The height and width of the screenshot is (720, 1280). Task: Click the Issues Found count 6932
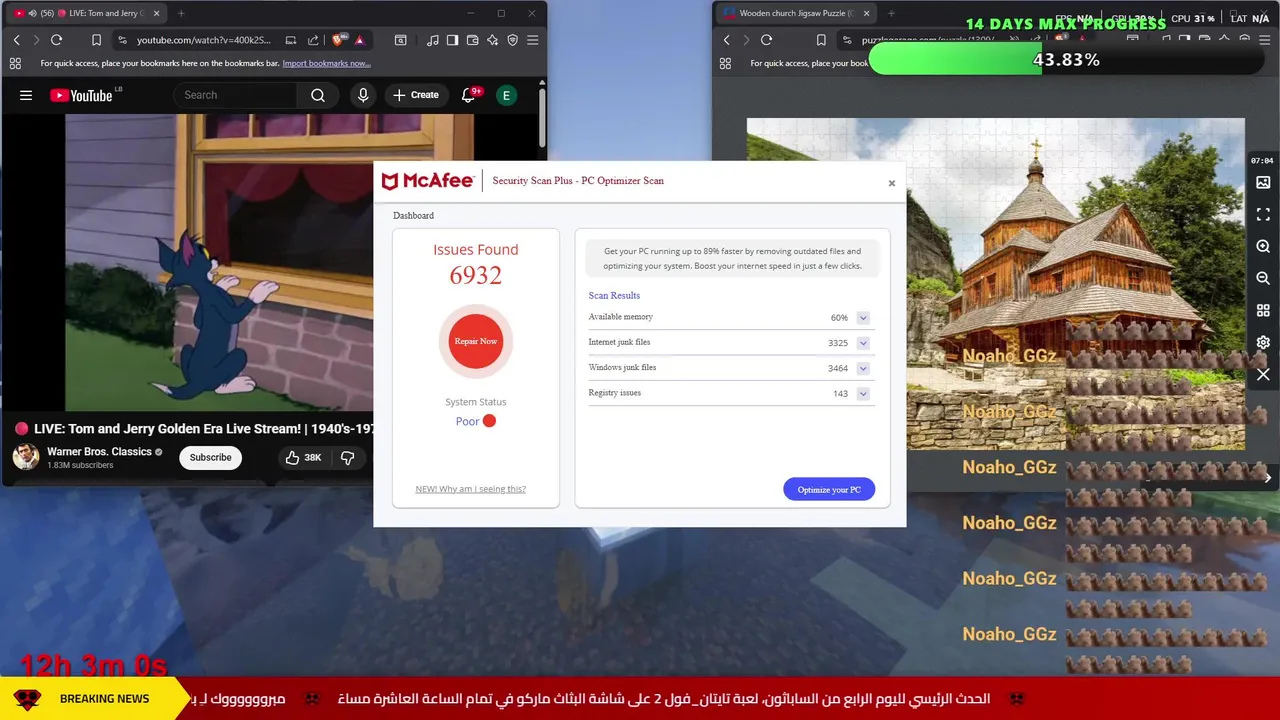coord(476,276)
